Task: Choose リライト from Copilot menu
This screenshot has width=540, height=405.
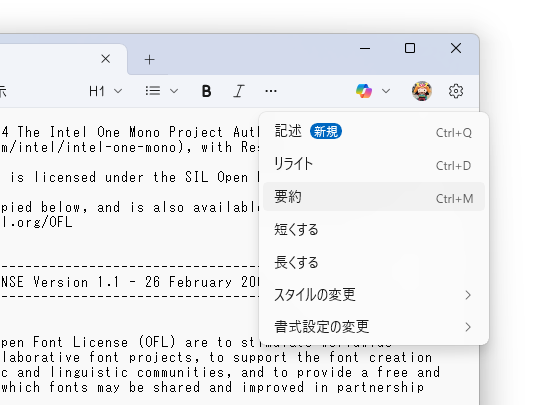Action: click(374, 164)
